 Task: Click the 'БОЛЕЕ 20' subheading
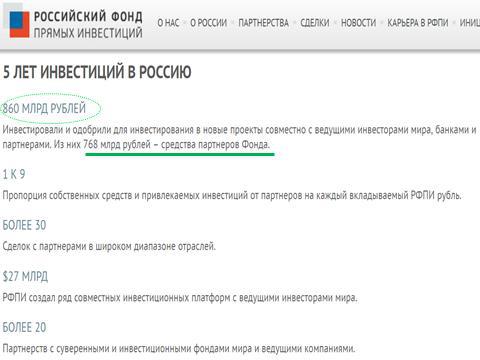[24, 327]
